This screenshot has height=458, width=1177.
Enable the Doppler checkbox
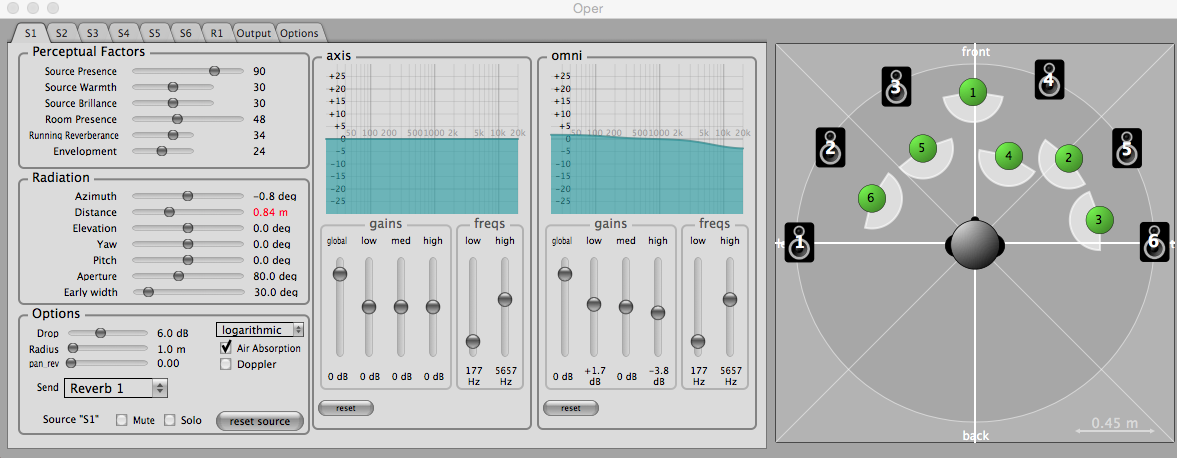coord(226,364)
